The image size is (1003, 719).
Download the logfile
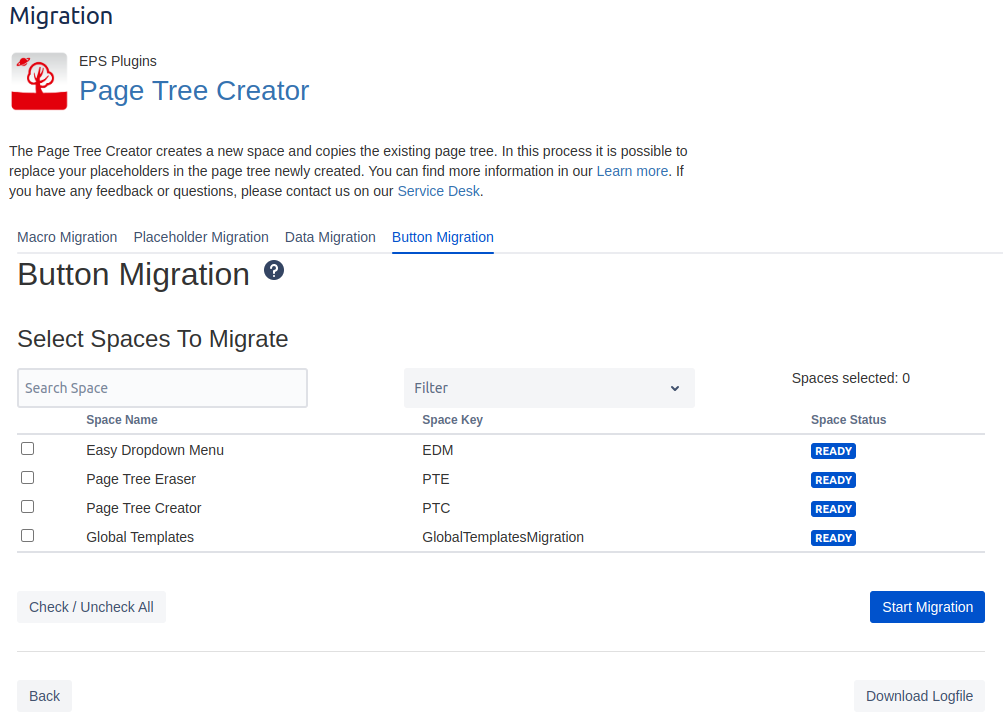point(919,696)
